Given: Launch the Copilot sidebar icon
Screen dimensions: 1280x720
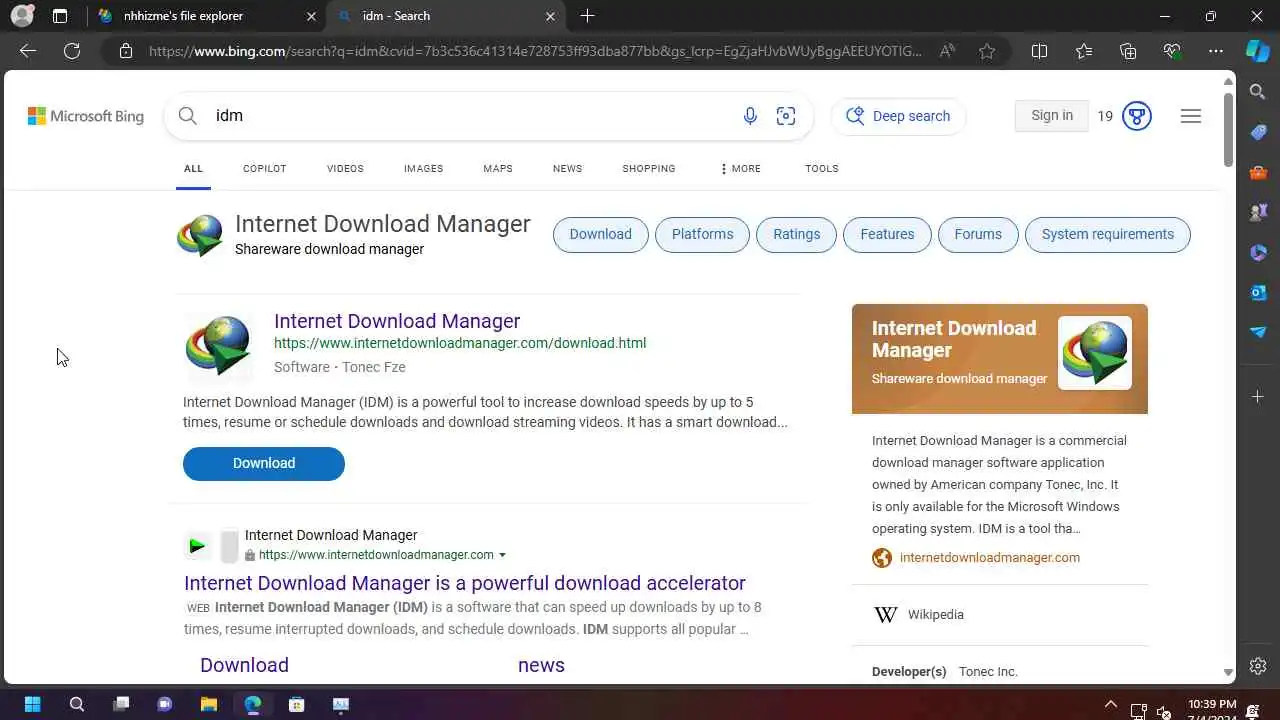Looking at the screenshot, I should (1258, 51).
